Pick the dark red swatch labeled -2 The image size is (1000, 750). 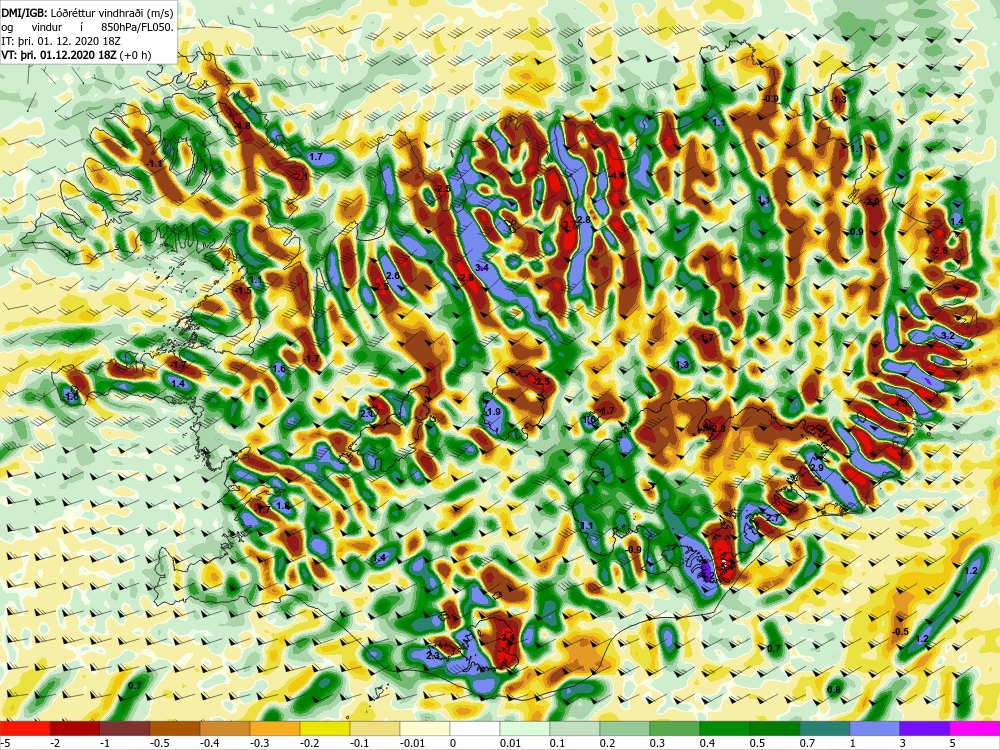tap(75, 728)
